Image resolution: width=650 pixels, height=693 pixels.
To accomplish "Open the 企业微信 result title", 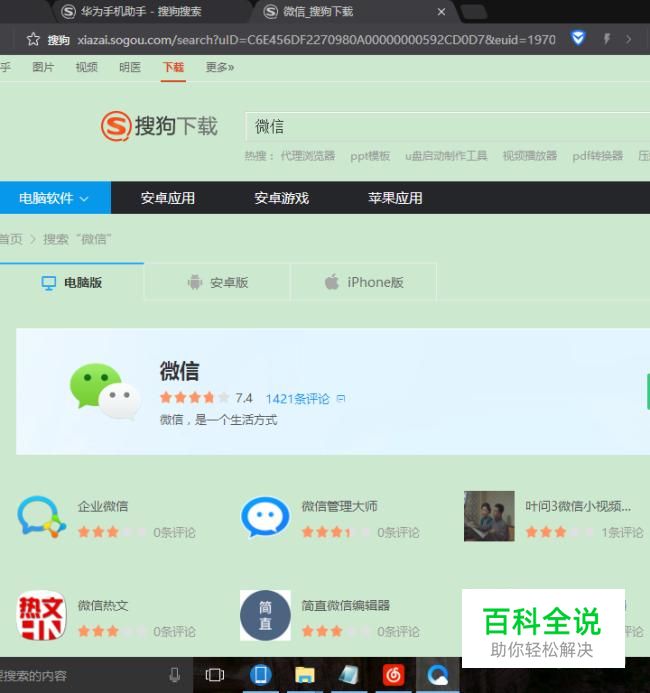I will [103, 506].
